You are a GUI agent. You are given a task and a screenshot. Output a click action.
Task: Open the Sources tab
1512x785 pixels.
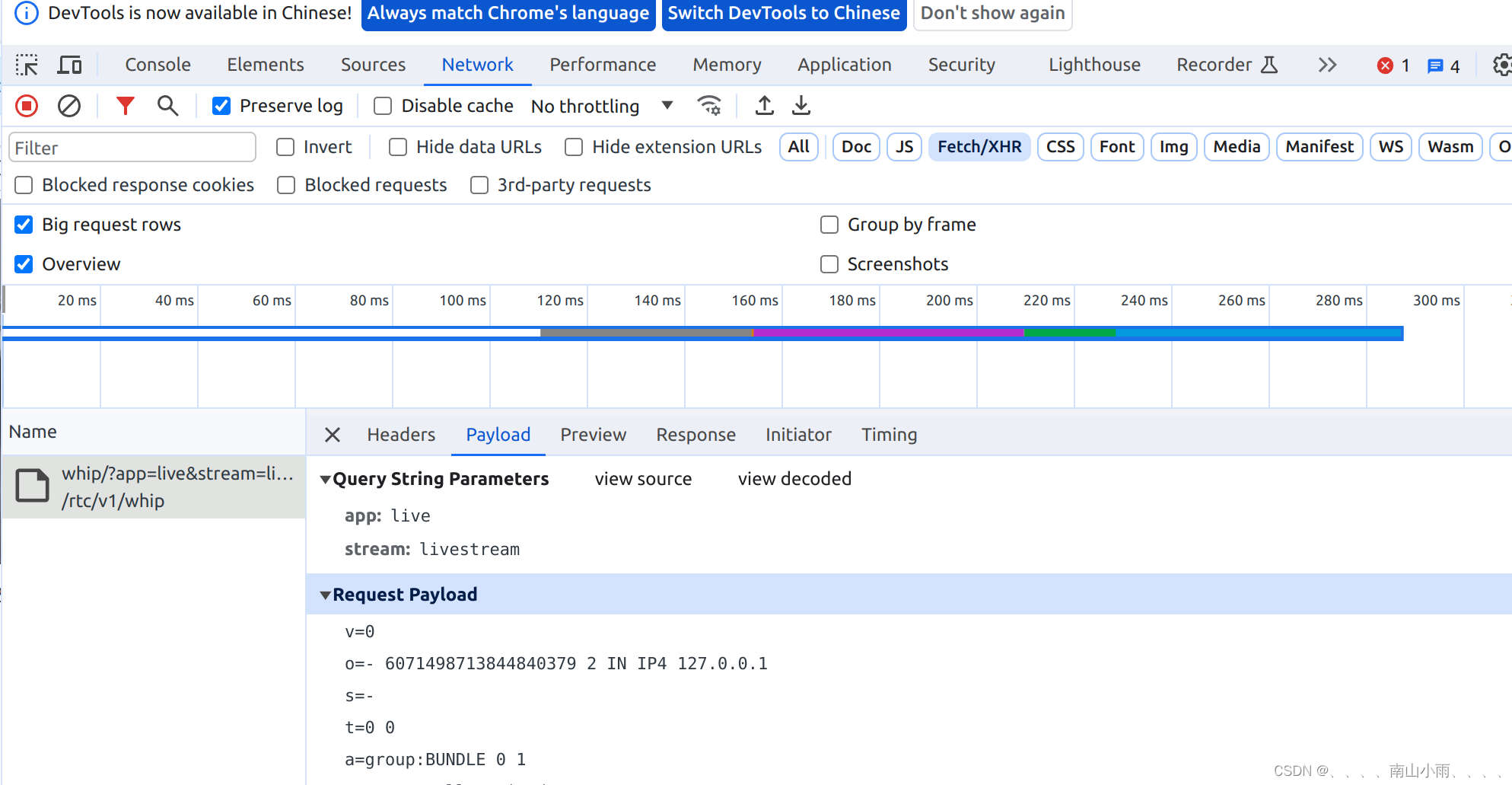tap(373, 65)
